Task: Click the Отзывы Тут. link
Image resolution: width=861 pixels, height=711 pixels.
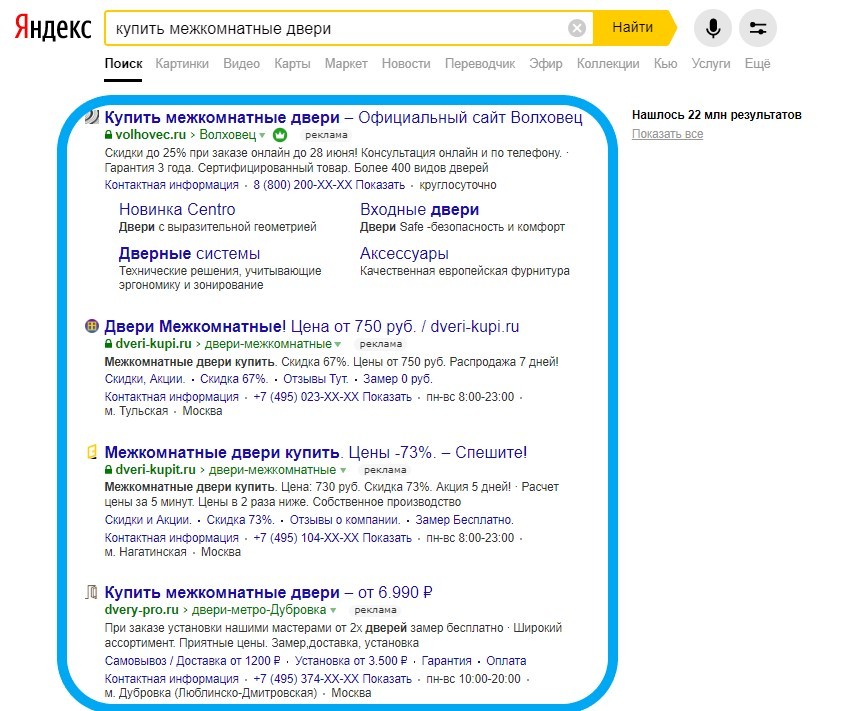Action: 316,379
